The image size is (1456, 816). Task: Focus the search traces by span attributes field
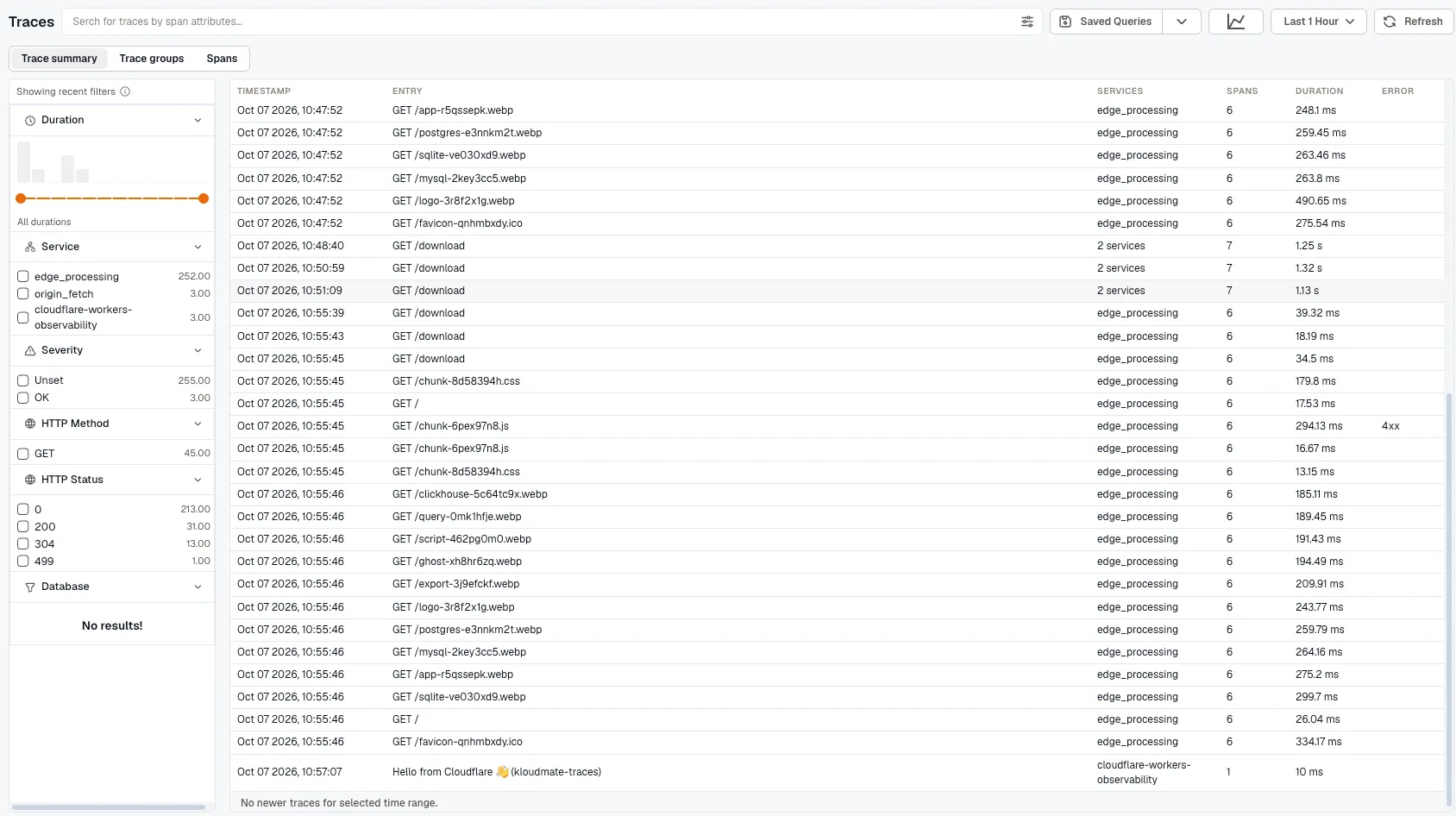pyautogui.click(x=543, y=22)
